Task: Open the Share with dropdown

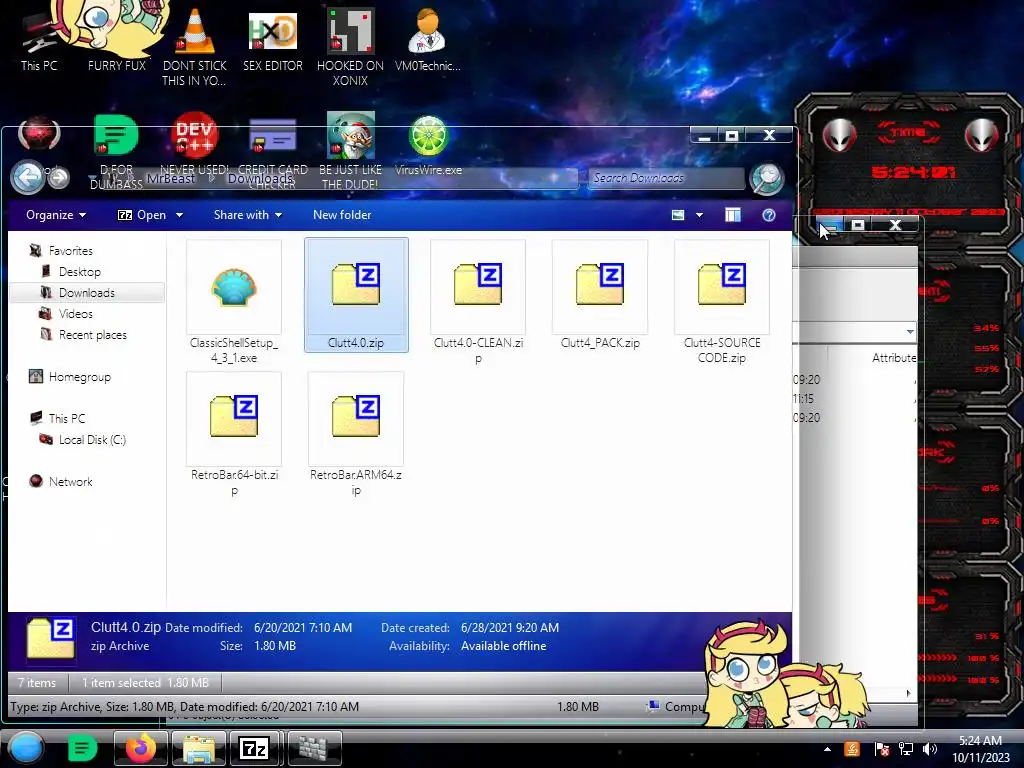Action: (248, 215)
